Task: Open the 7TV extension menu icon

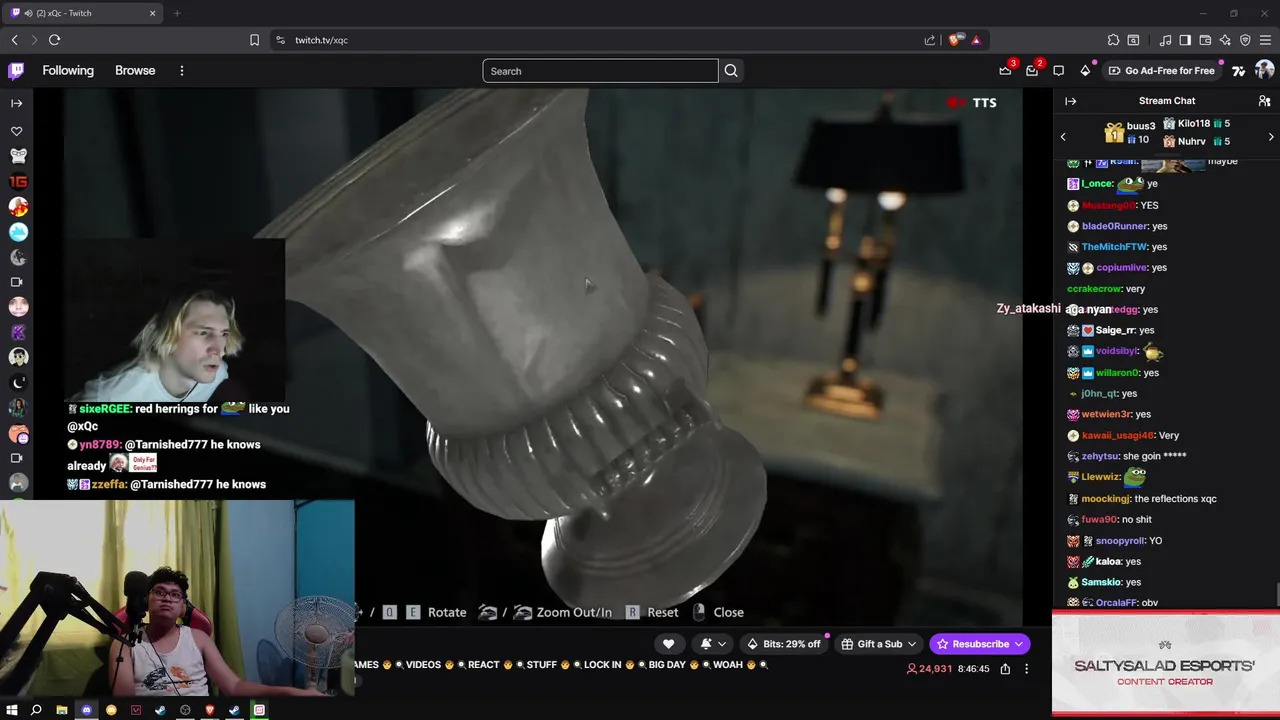Action: click(1239, 71)
